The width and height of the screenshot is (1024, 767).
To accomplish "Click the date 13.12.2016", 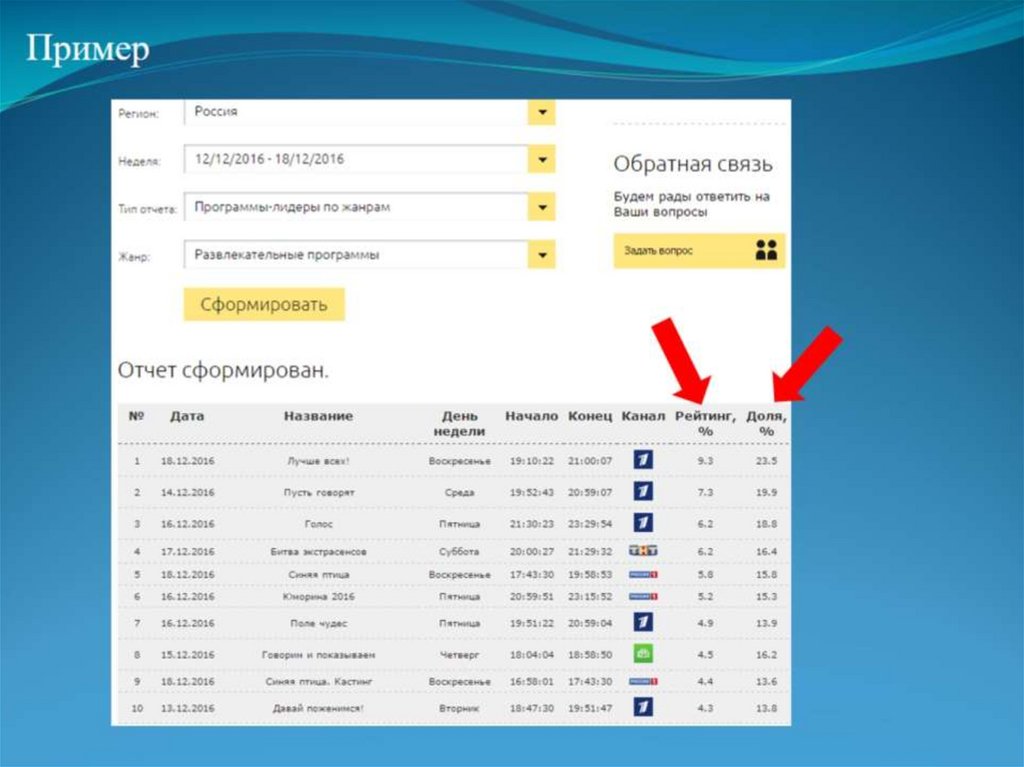I will pos(187,708).
